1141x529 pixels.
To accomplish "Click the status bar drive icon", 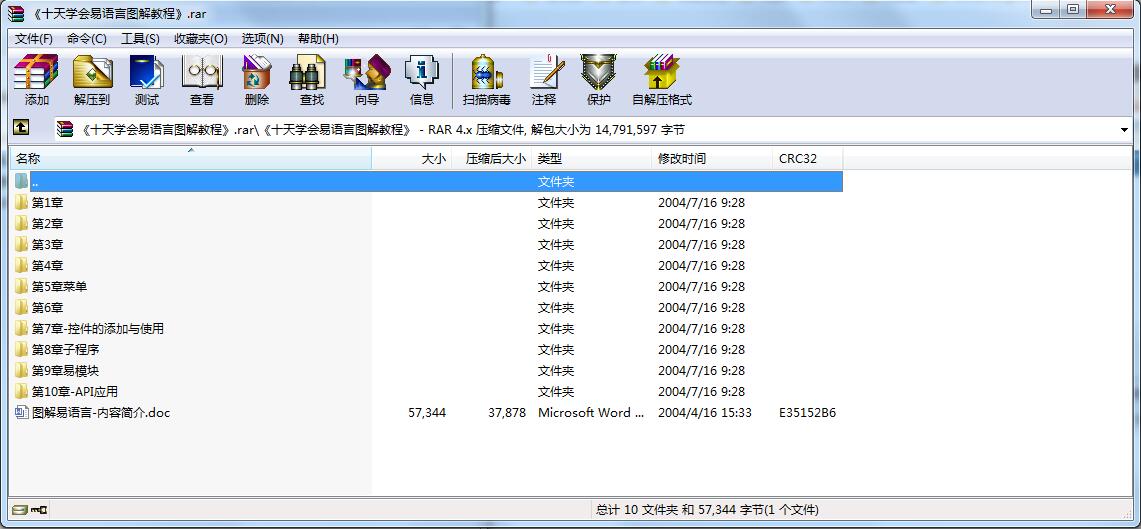I will pyautogui.click(x=20, y=510).
